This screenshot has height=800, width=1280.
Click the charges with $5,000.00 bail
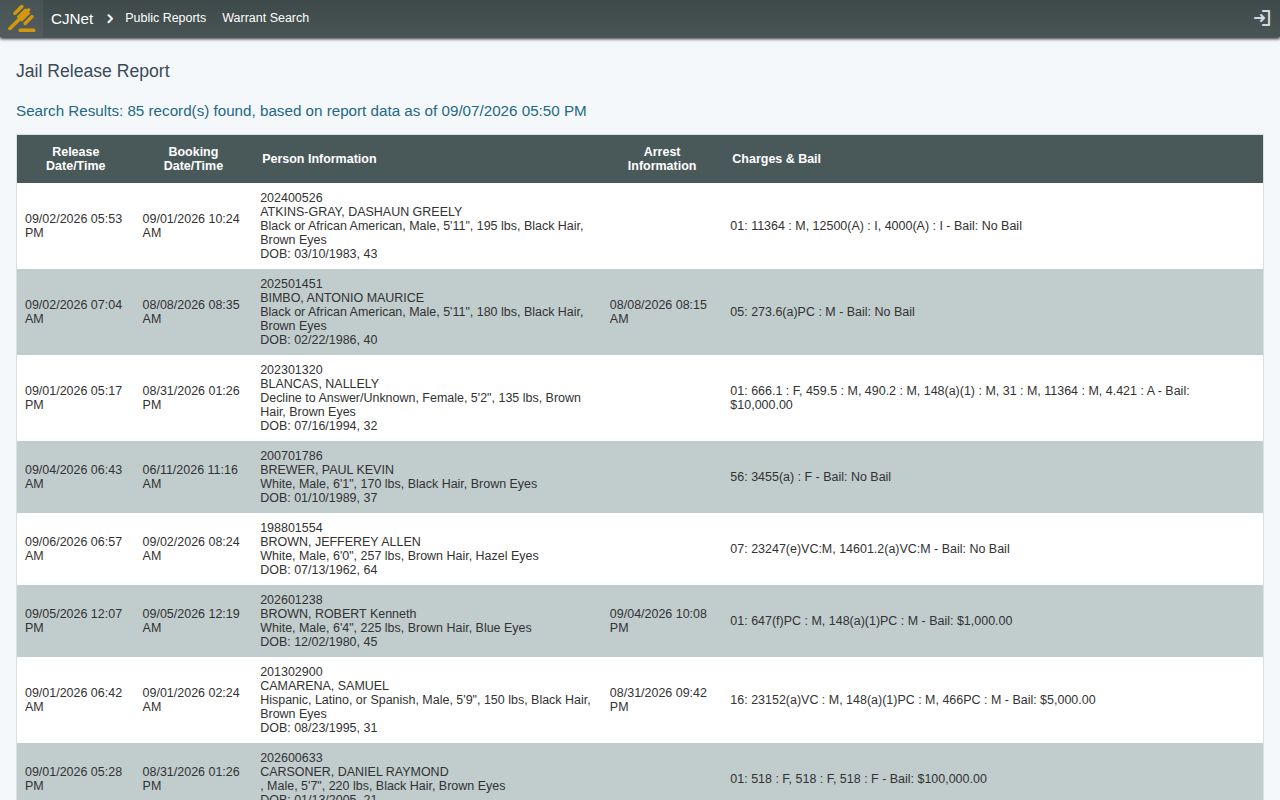(912, 700)
